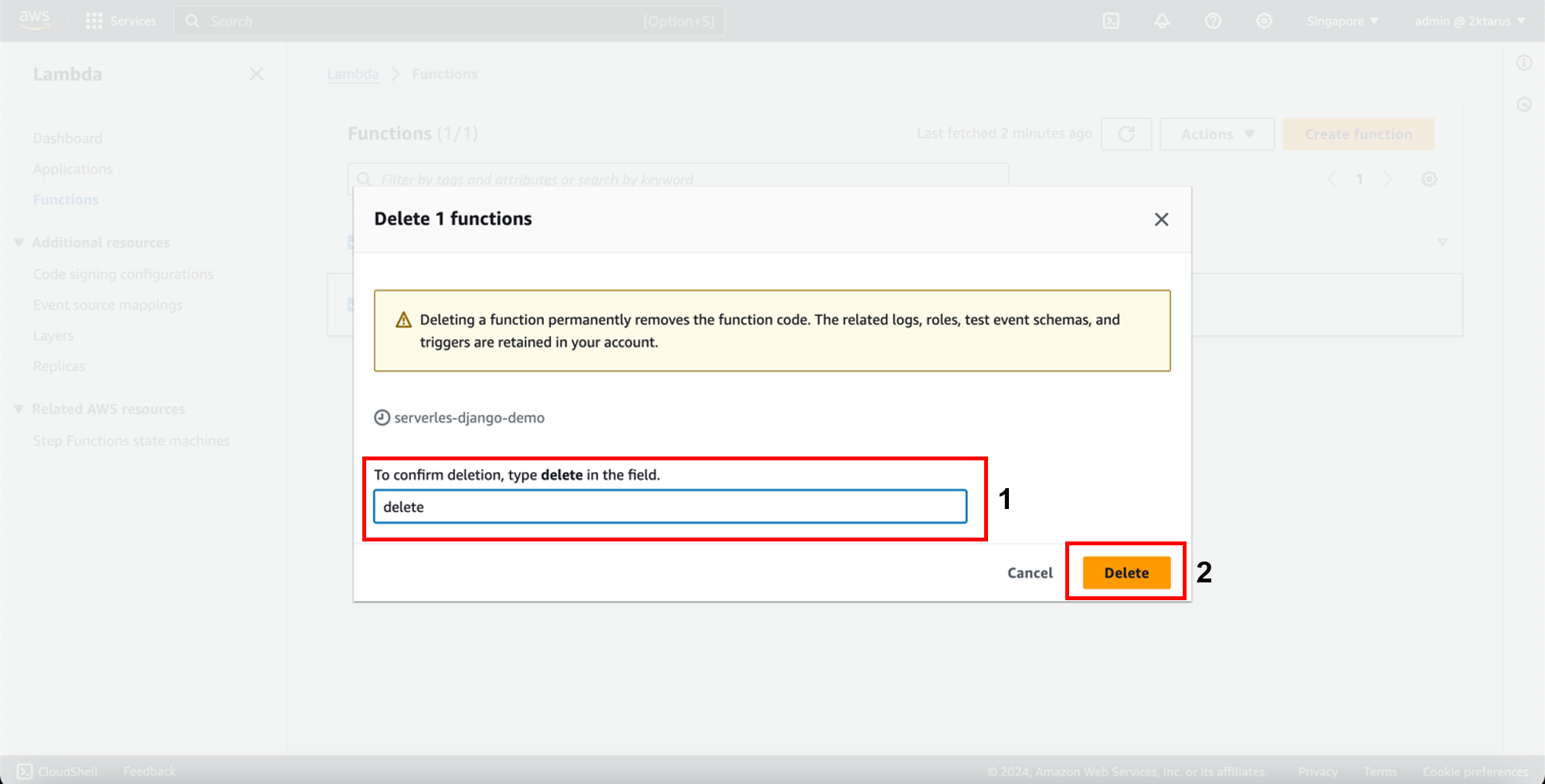Open the Feedback link in footer

(149, 771)
